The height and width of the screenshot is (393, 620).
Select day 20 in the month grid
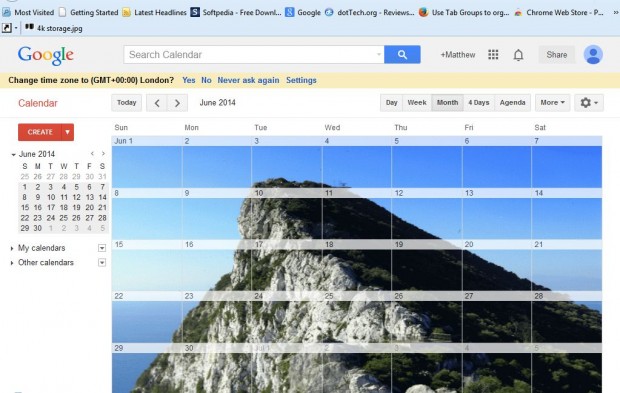pyautogui.click(x=496, y=265)
